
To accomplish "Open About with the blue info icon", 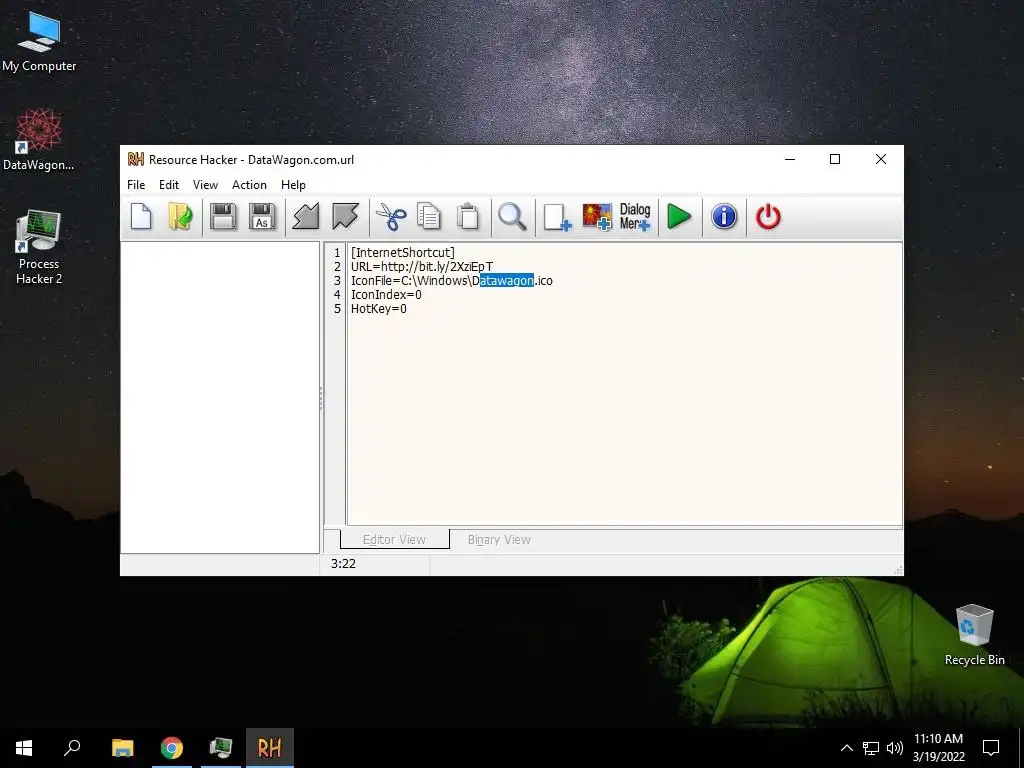I will click(724, 217).
